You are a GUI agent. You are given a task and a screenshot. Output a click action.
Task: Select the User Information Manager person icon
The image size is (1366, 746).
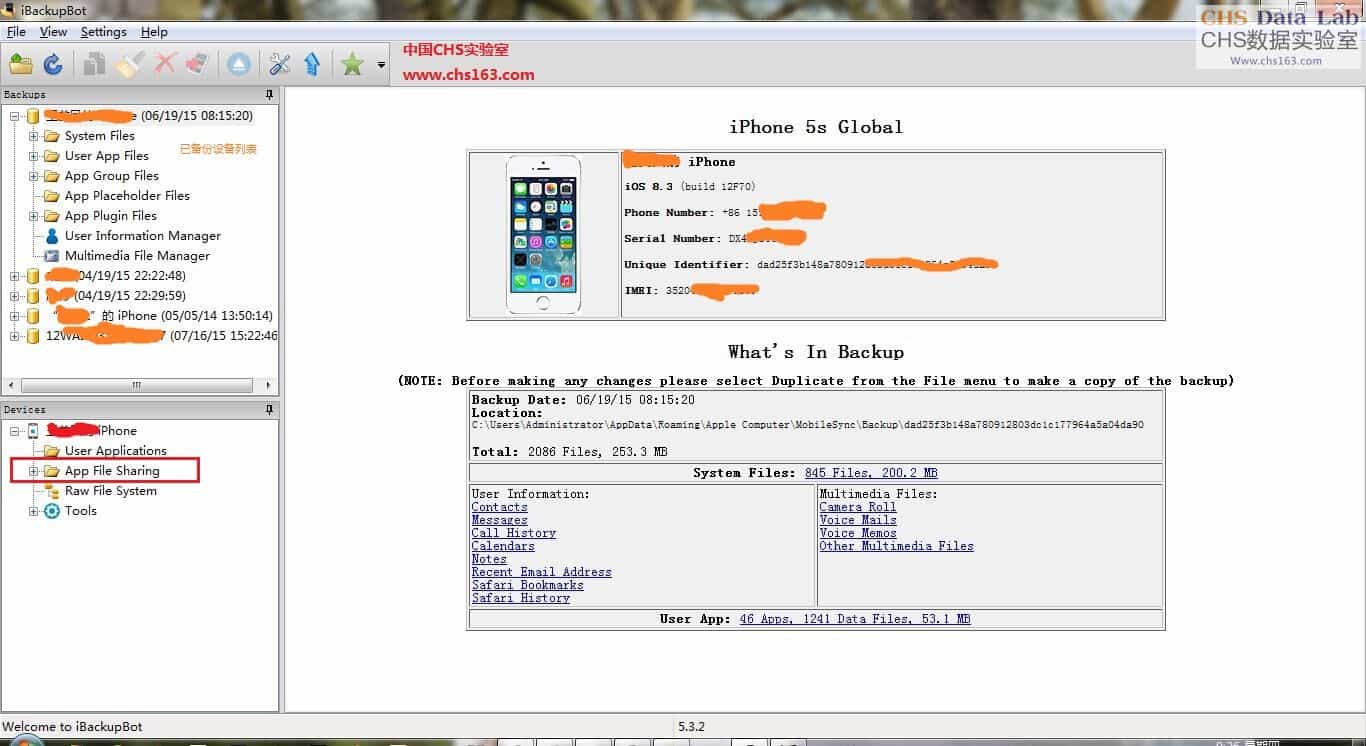pyautogui.click(x=52, y=236)
